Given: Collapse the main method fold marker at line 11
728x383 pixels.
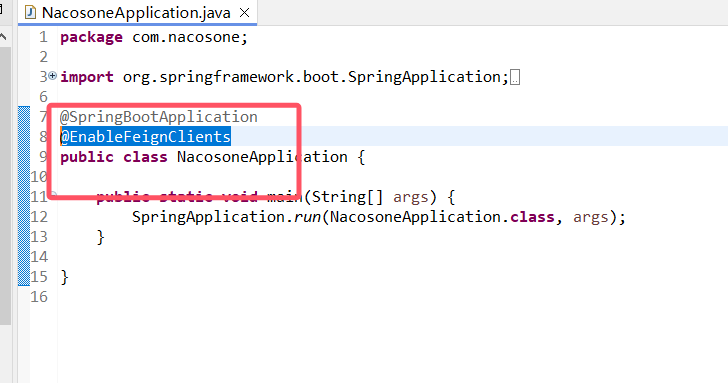Looking at the screenshot, I should (x=54, y=194).
